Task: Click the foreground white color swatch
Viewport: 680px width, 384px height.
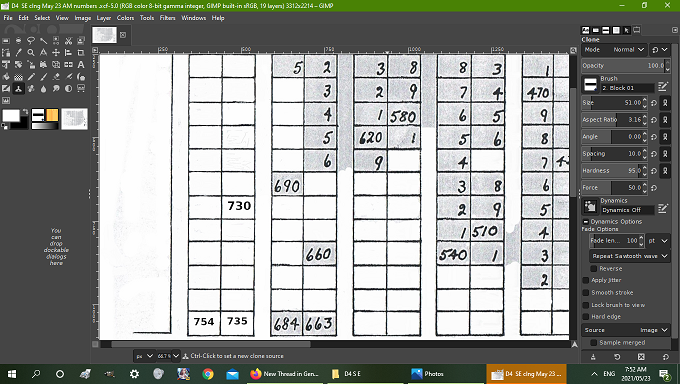Action: click(10, 116)
